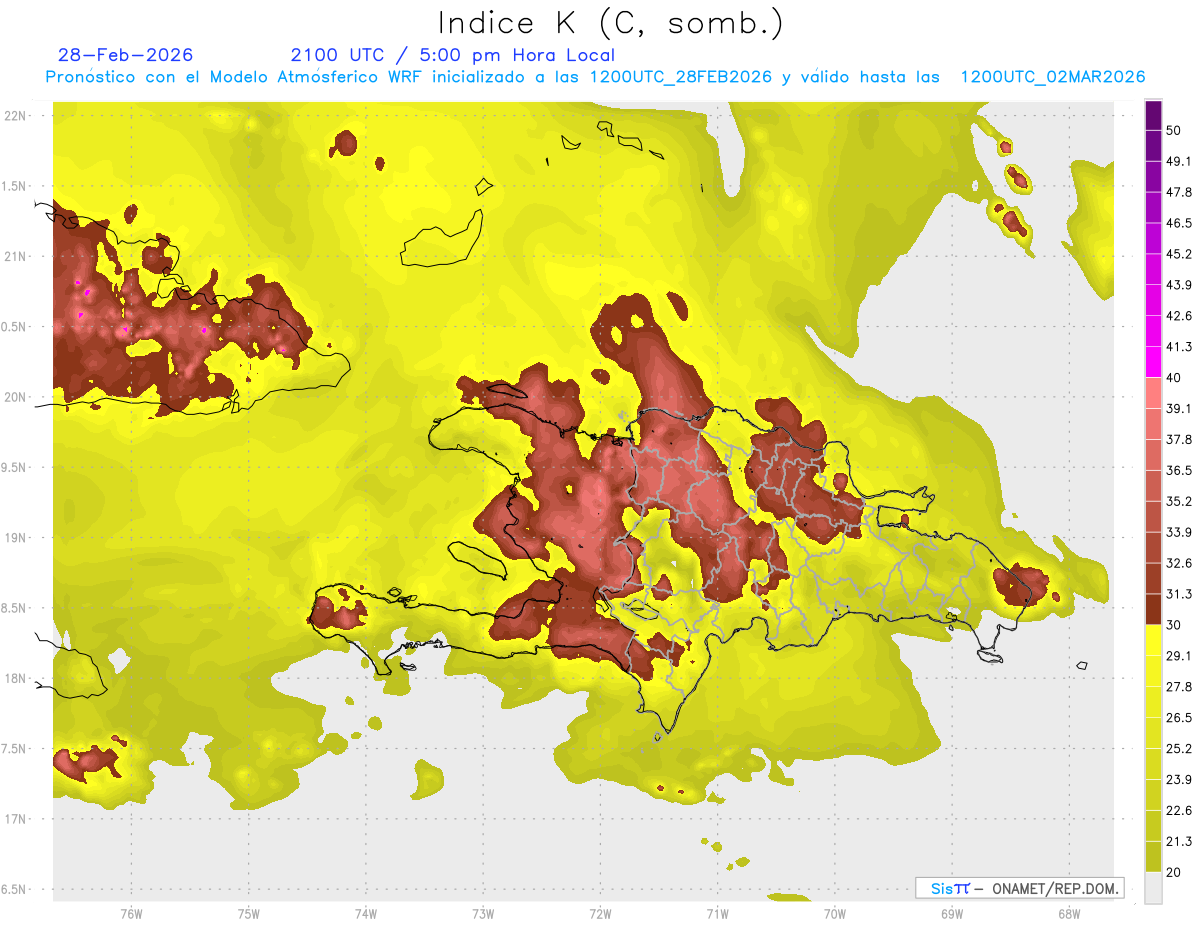This screenshot has width=1200, height=927.
Task: Click the 17N latitude axis label
Action: (x=16, y=819)
